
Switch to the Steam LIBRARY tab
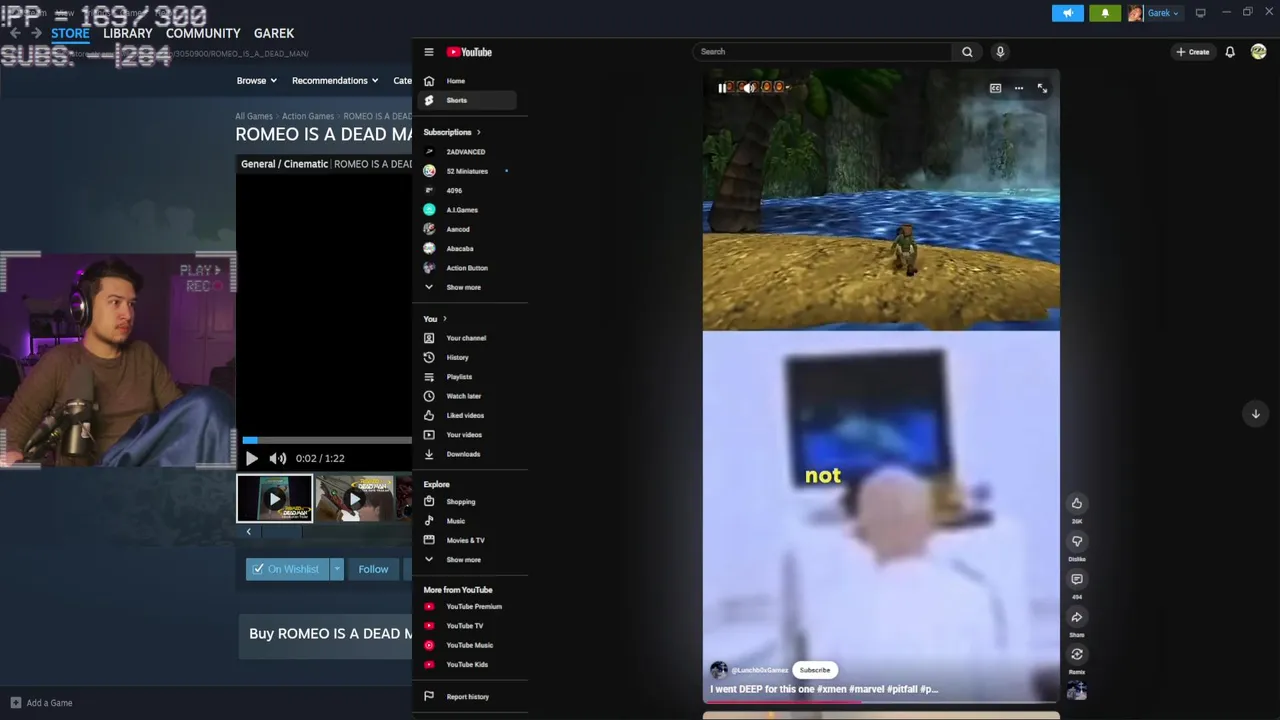tap(128, 33)
